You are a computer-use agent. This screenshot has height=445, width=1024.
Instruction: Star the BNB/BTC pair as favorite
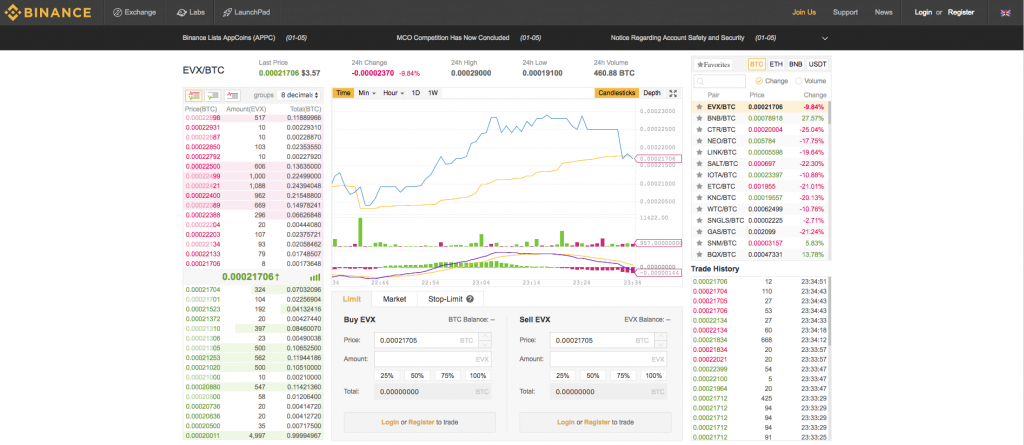click(x=698, y=118)
